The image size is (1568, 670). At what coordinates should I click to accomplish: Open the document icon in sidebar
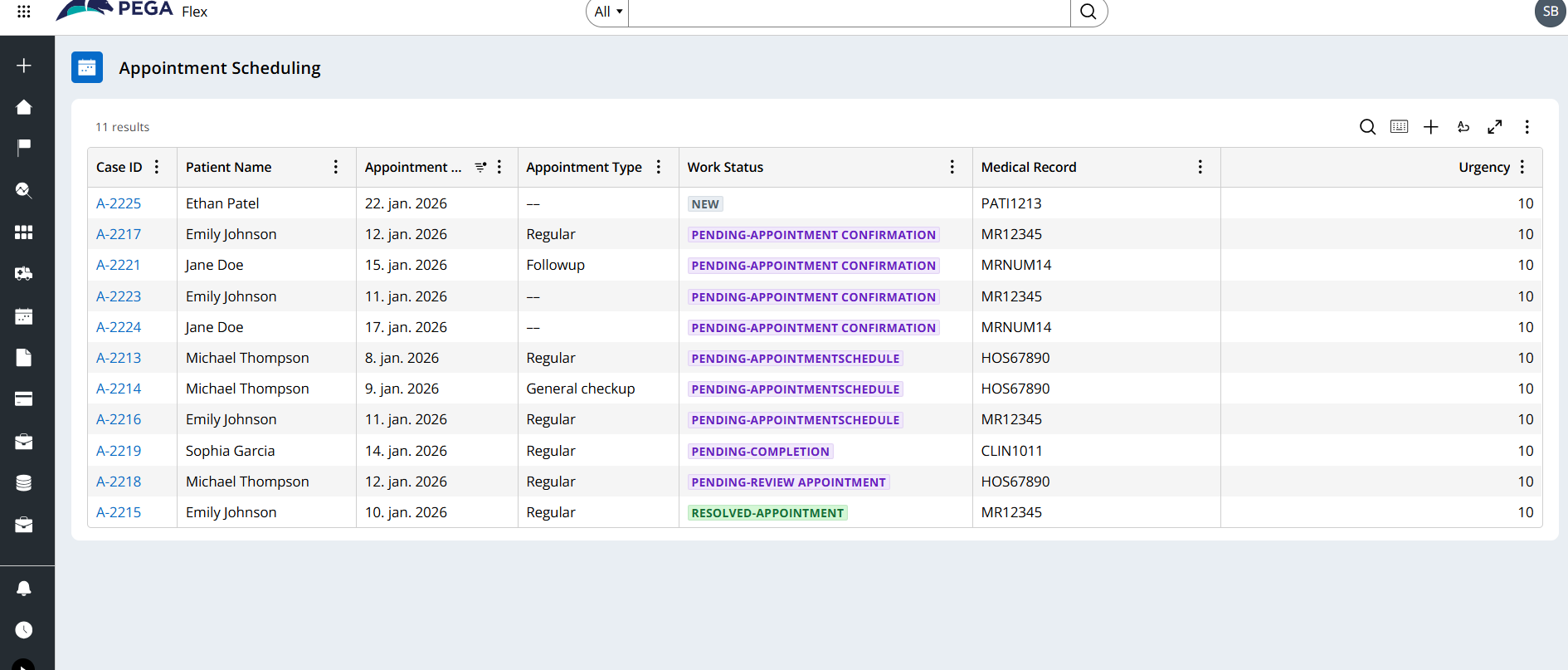[24, 358]
